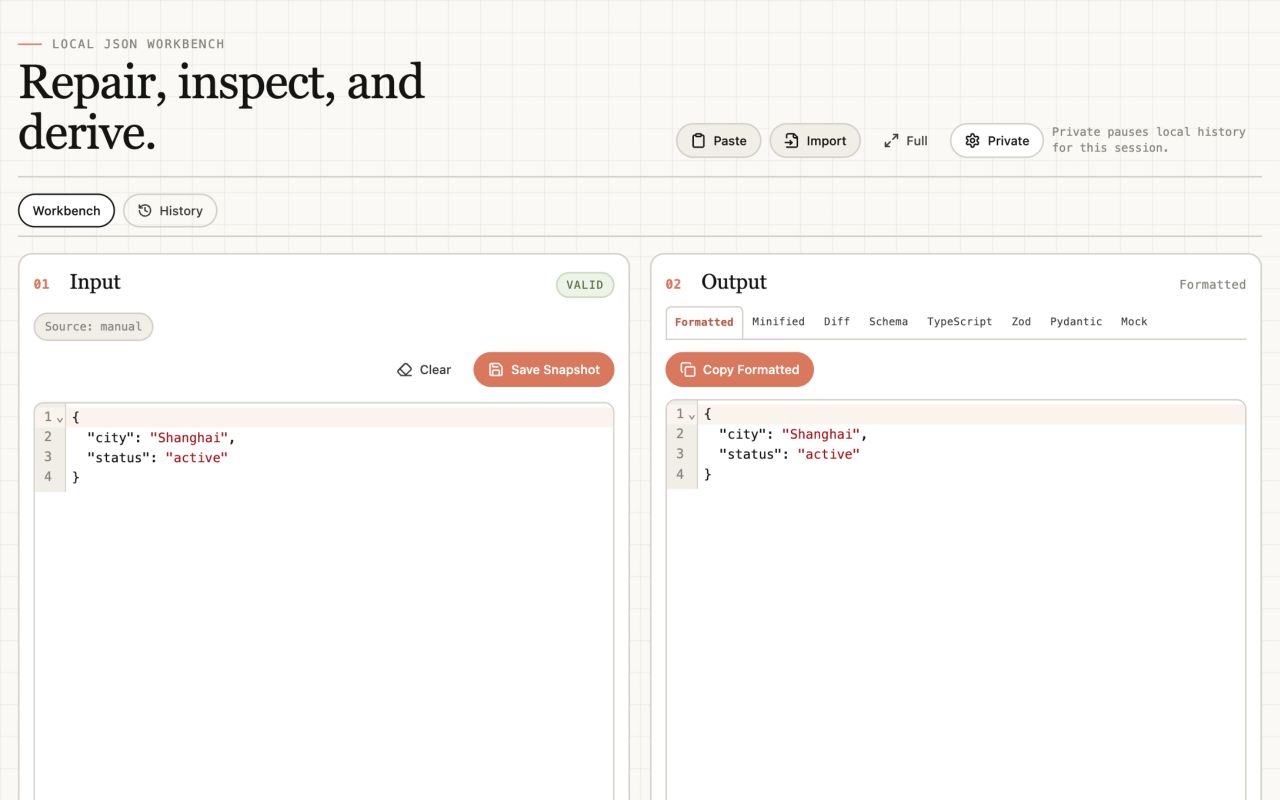Screen dimensions: 1280x800
Task: Select the Formatted output tab
Action: (704, 322)
